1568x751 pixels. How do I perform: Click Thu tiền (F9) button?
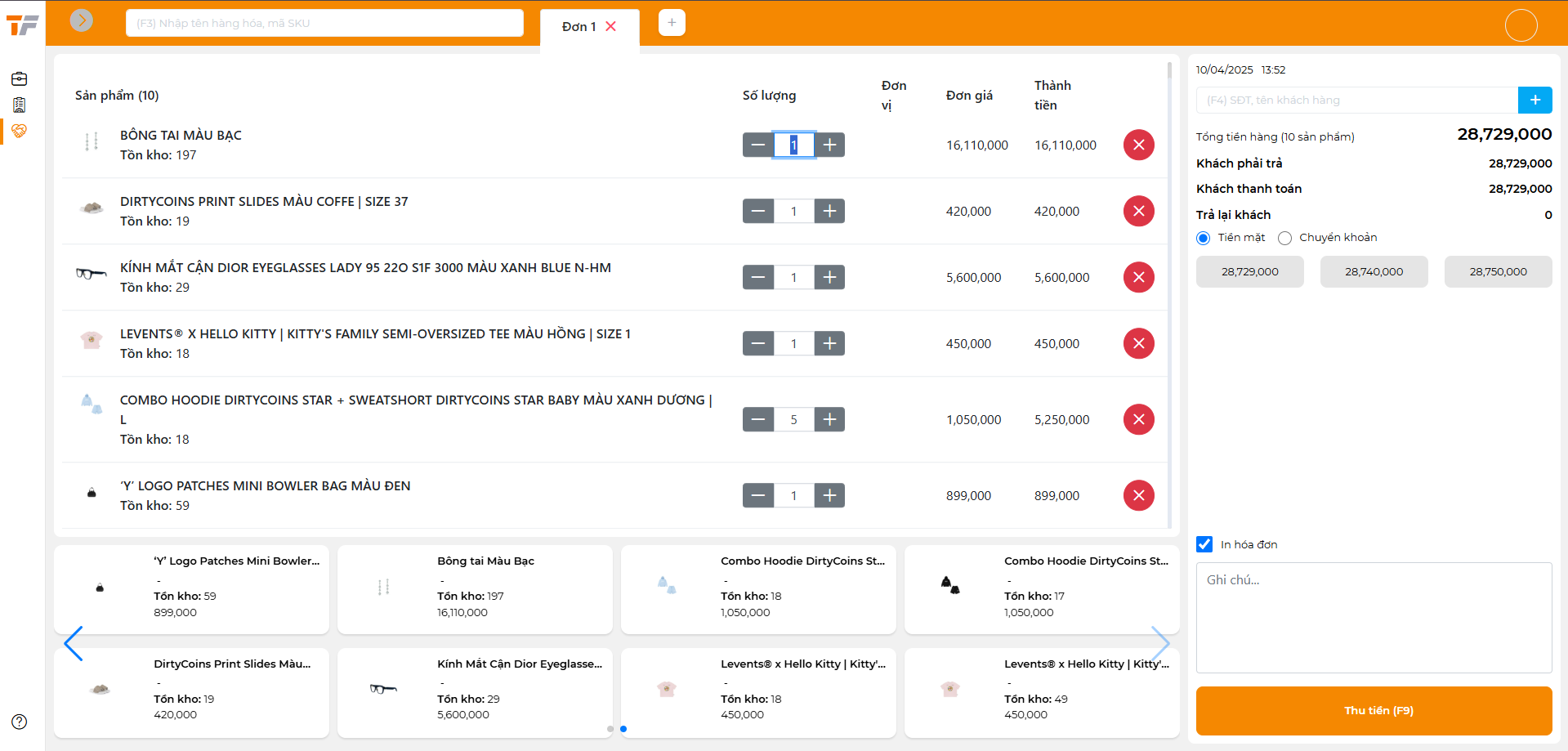[x=1374, y=711]
